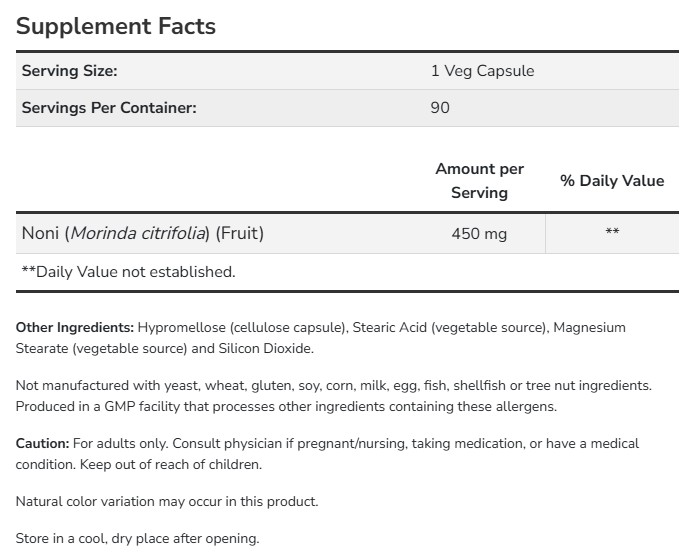Click the Natural color variation line
Viewport: 692px width, 557px height.
pyautogui.click(x=167, y=501)
